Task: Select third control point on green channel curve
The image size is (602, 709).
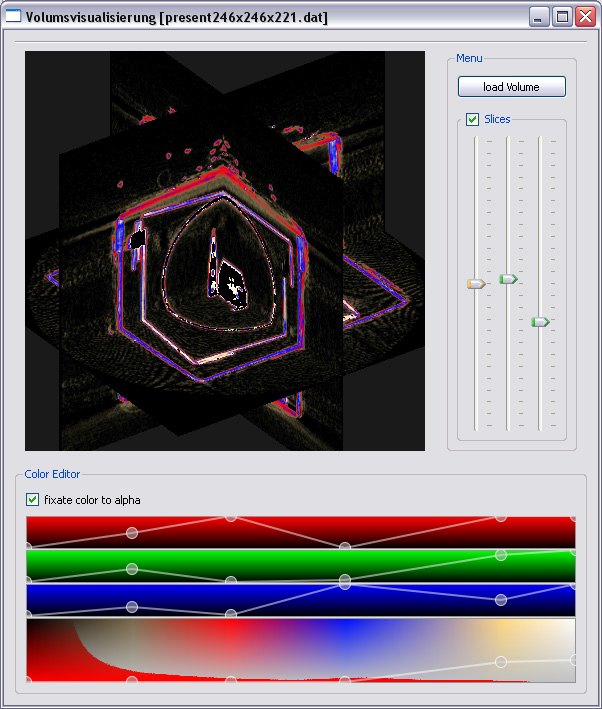Action: (x=231, y=581)
